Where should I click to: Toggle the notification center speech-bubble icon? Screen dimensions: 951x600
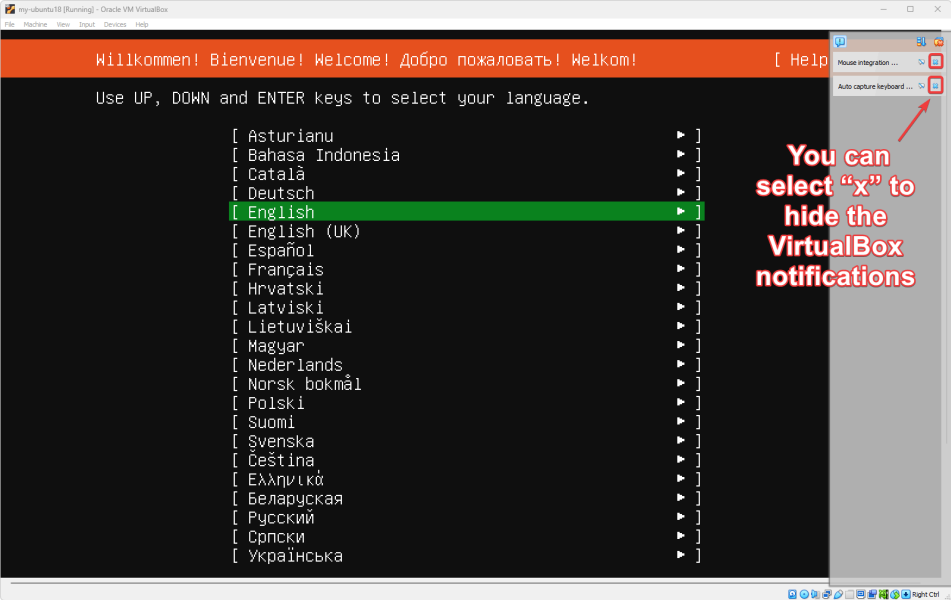point(840,42)
